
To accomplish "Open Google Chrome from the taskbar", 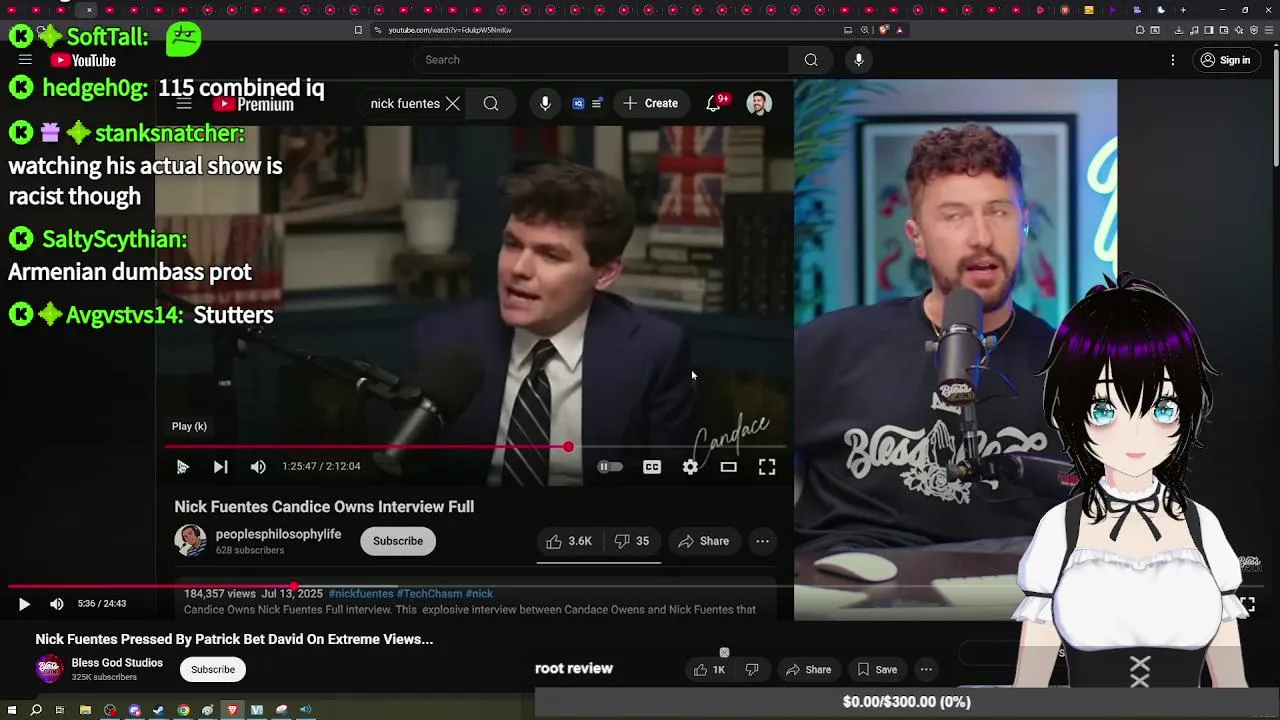I will (x=183, y=710).
